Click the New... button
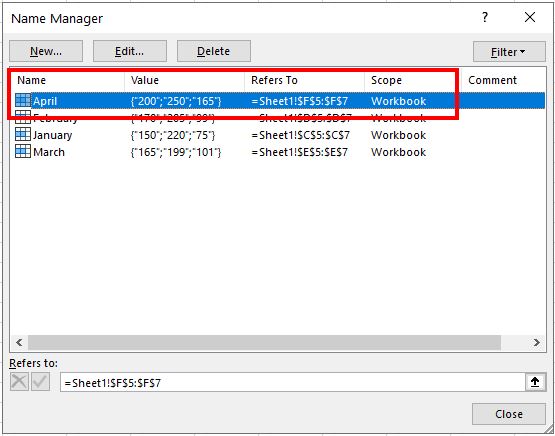 [46, 51]
